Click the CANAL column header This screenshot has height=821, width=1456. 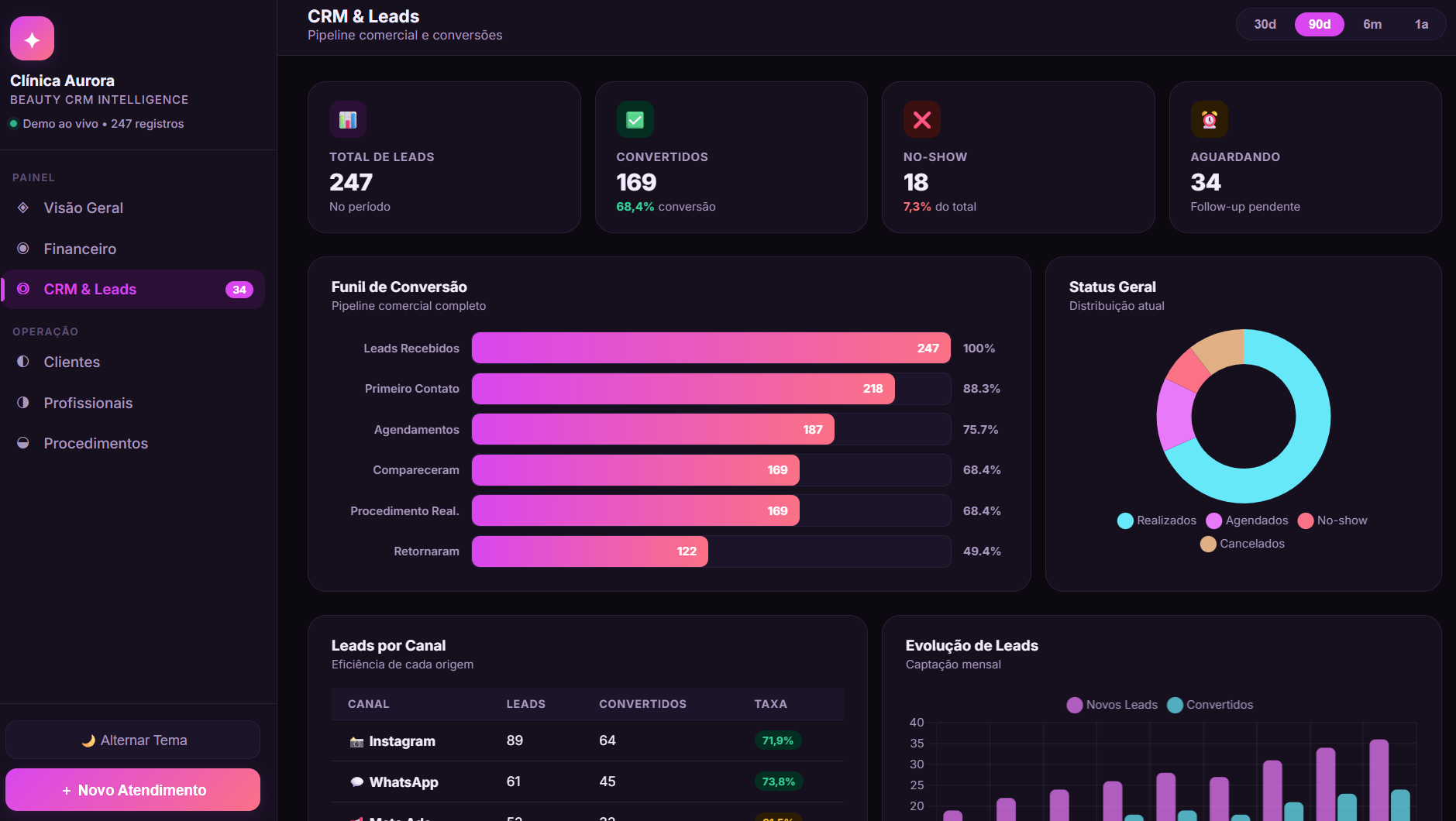coord(368,704)
